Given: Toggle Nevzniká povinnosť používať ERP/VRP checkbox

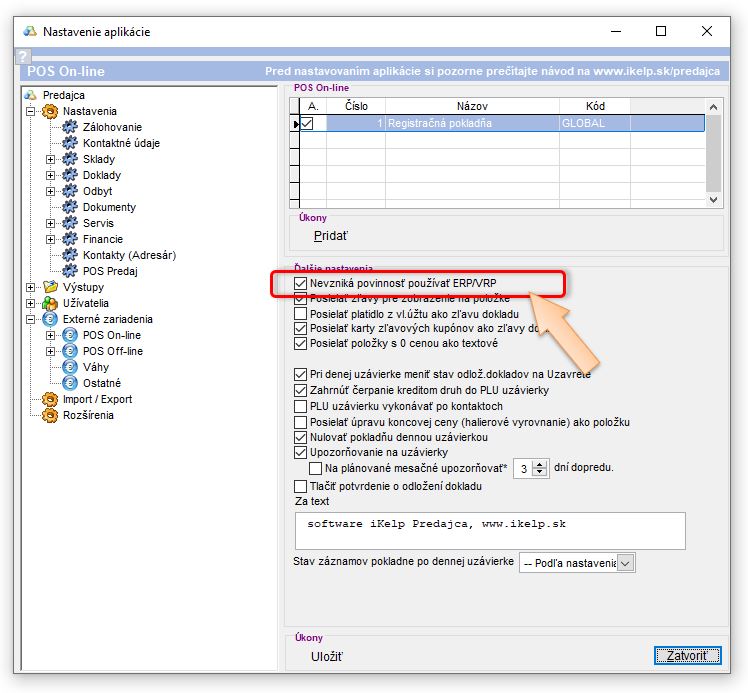Looking at the screenshot, I should click(301, 284).
